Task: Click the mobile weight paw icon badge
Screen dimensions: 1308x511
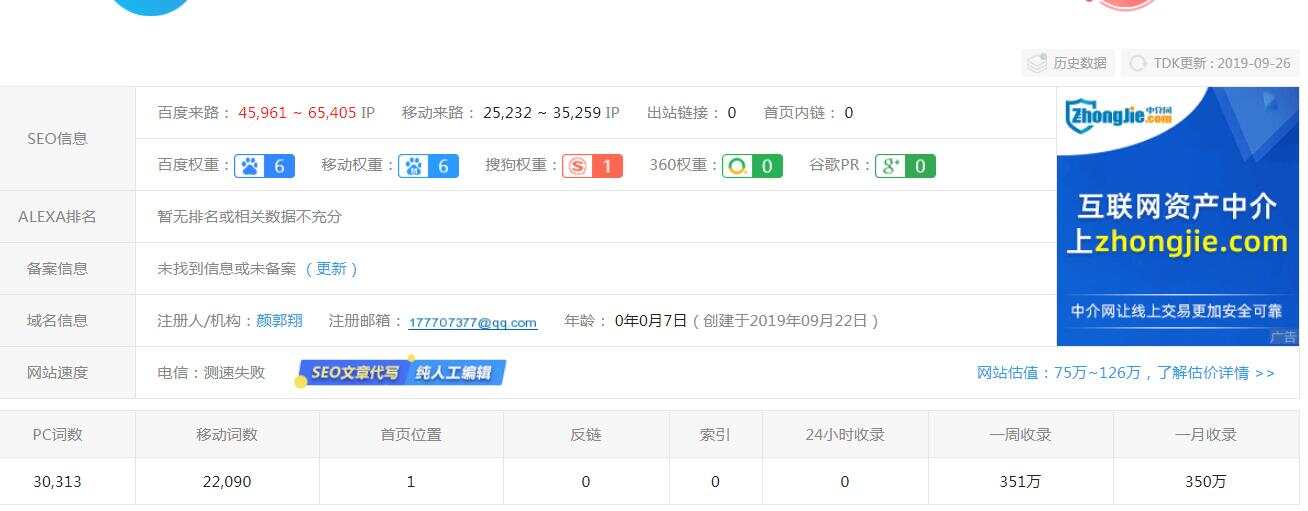Action: pyautogui.click(x=414, y=166)
